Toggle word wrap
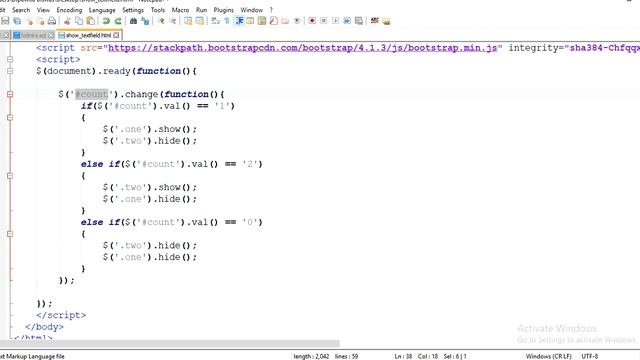This screenshot has height=360, width=640. [x=216, y=21]
